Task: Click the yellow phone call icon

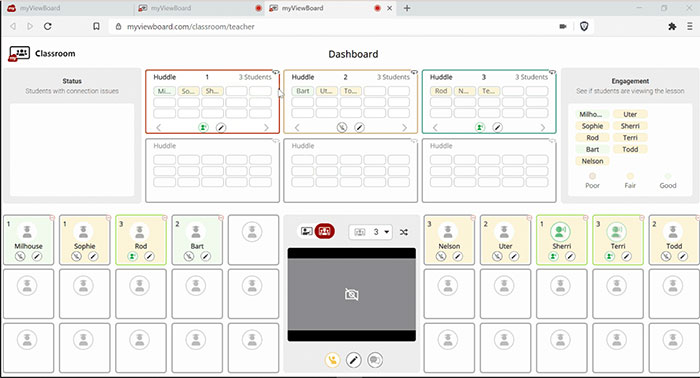Action: click(332, 360)
